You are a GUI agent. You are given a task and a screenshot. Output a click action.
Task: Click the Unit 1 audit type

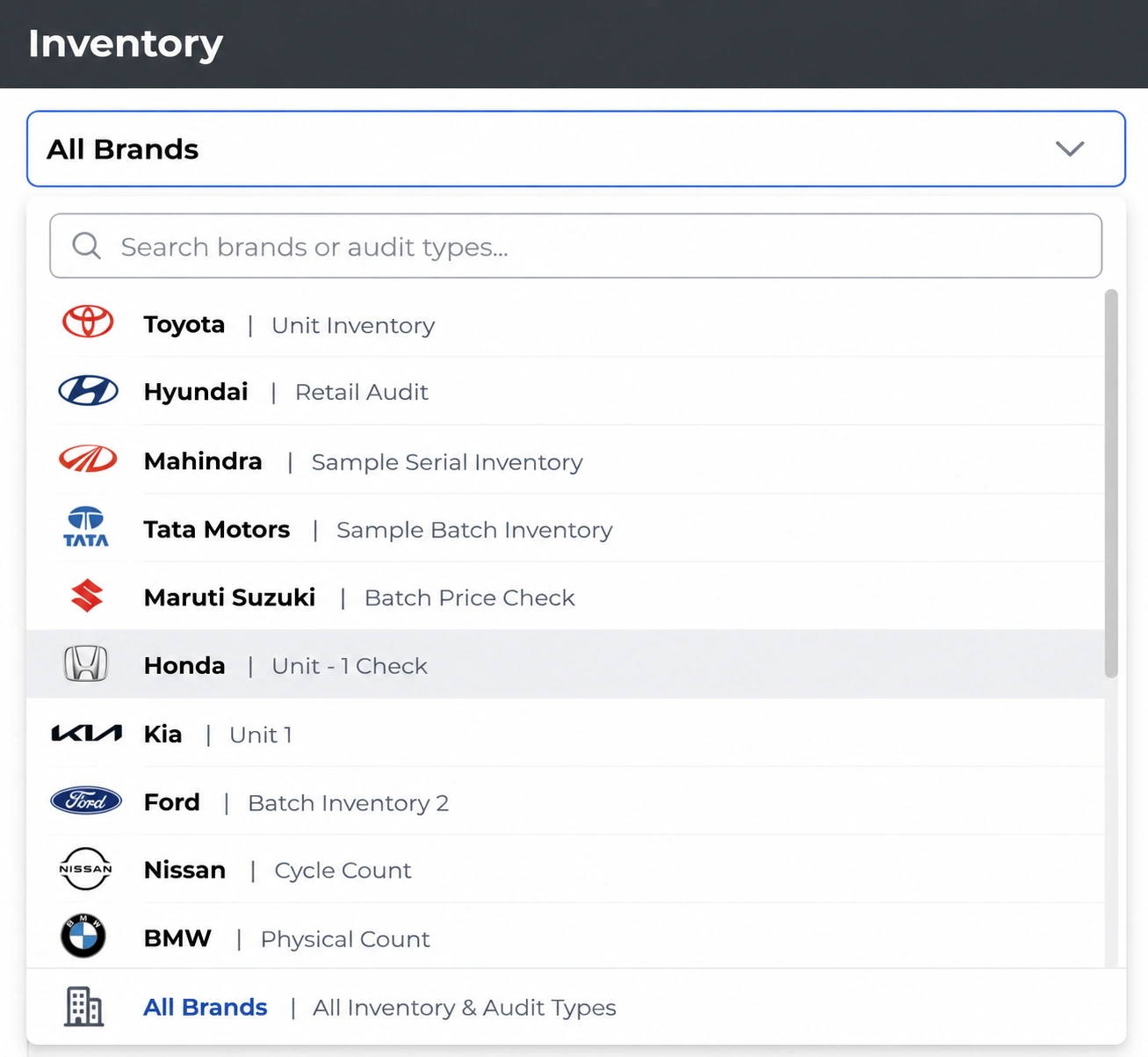click(261, 735)
